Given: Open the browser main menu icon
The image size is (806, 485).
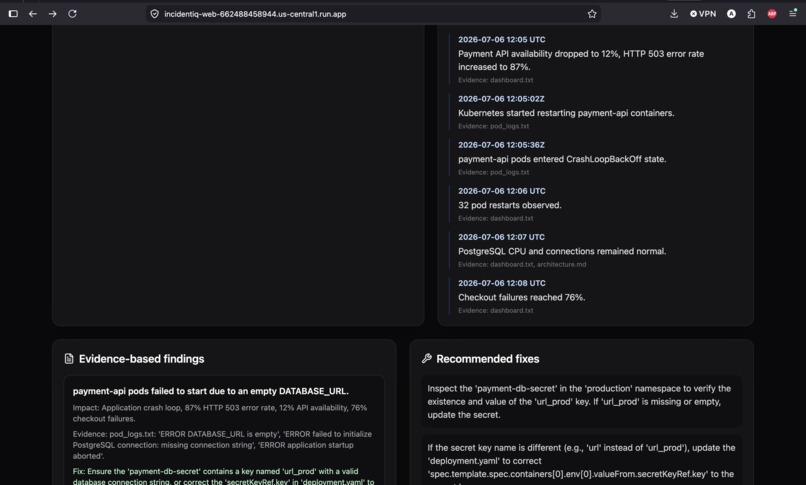Looking at the screenshot, I should click(793, 13).
